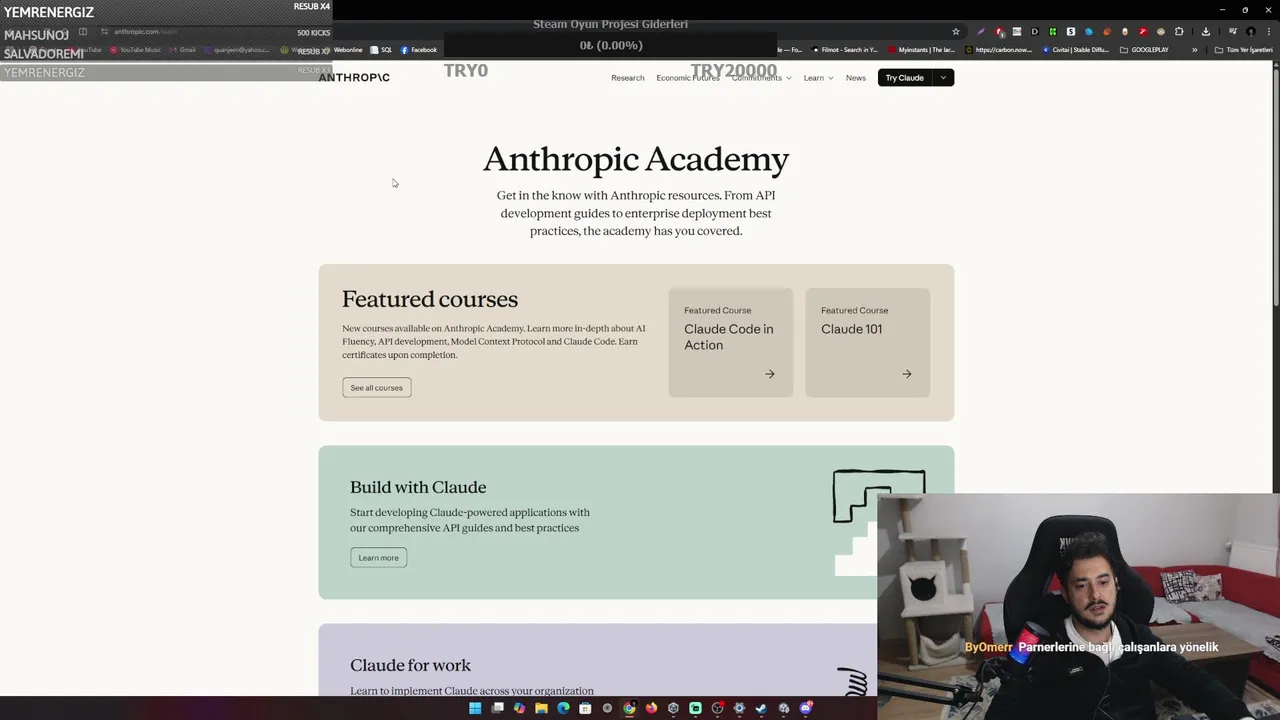Image resolution: width=1280 pixels, height=720 pixels.
Task: Click the Chrome icon in the taskbar
Action: point(629,708)
